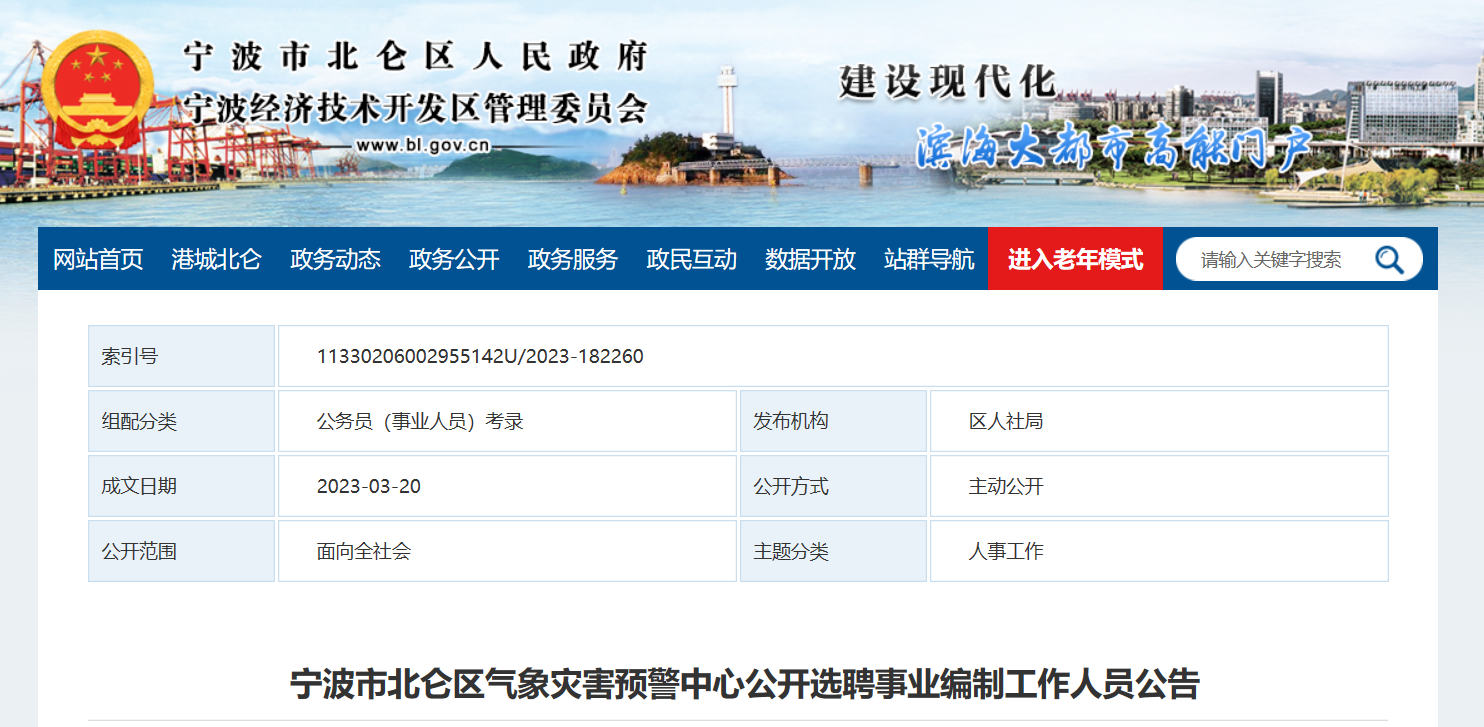
Task: Focus the 请输入关键字搜索 search field
Action: point(1271,260)
